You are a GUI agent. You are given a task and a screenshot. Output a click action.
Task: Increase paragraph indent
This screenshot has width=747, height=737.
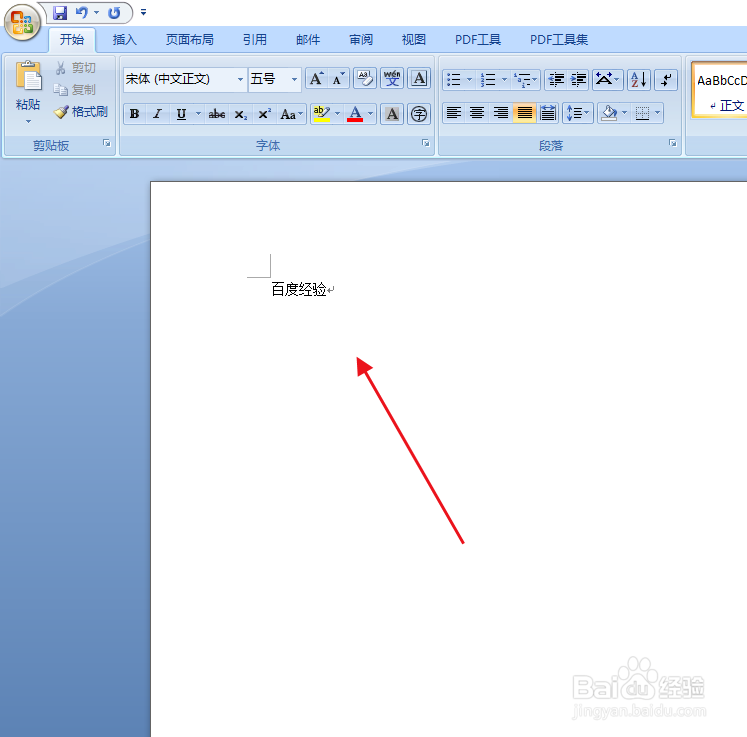point(578,79)
